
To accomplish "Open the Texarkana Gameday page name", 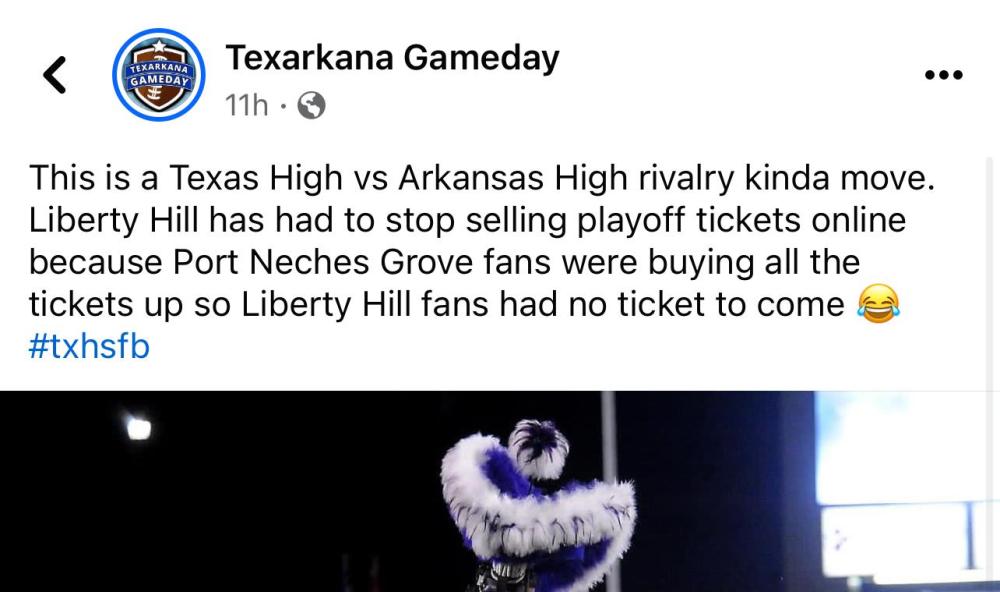I will (x=392, y=57).
